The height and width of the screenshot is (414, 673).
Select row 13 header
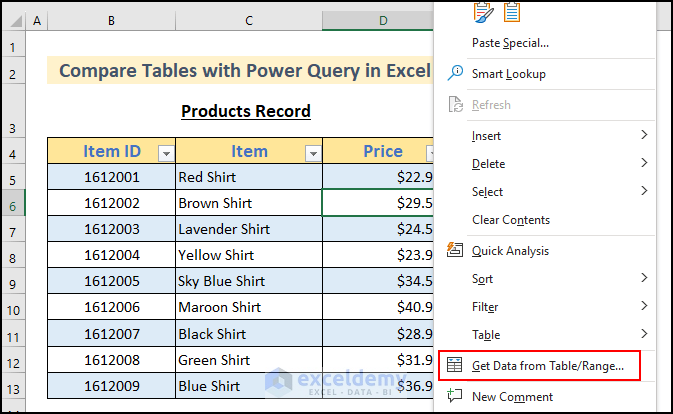13,386
